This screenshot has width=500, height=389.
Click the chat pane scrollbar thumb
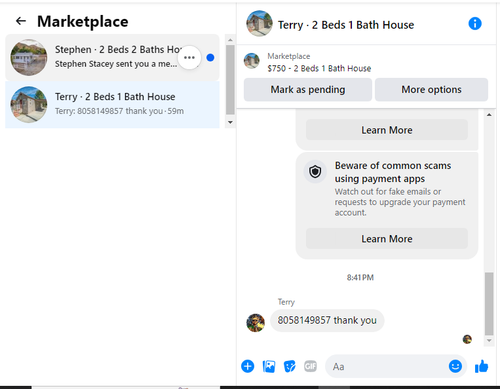pos(489,304)
